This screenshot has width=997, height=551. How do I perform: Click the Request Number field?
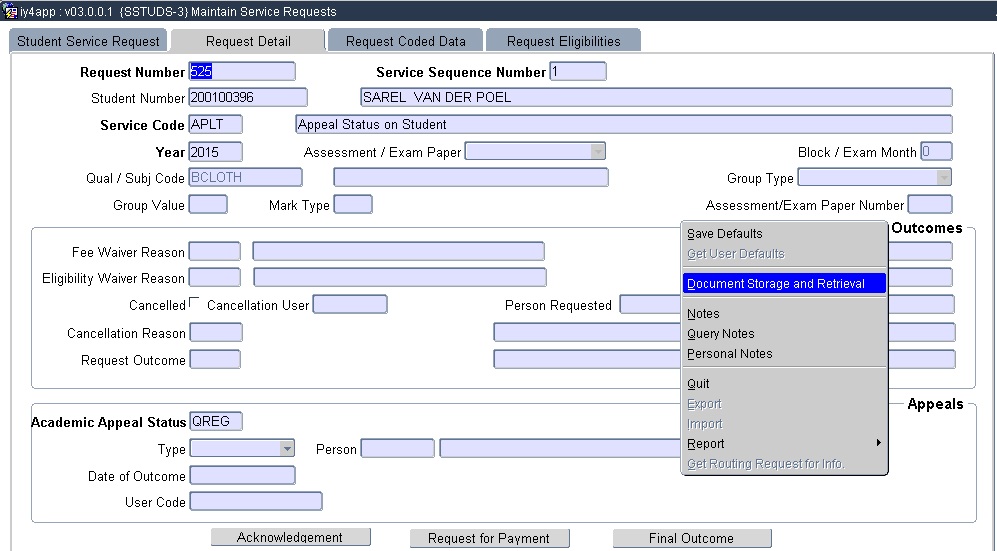tap(242, 72)
